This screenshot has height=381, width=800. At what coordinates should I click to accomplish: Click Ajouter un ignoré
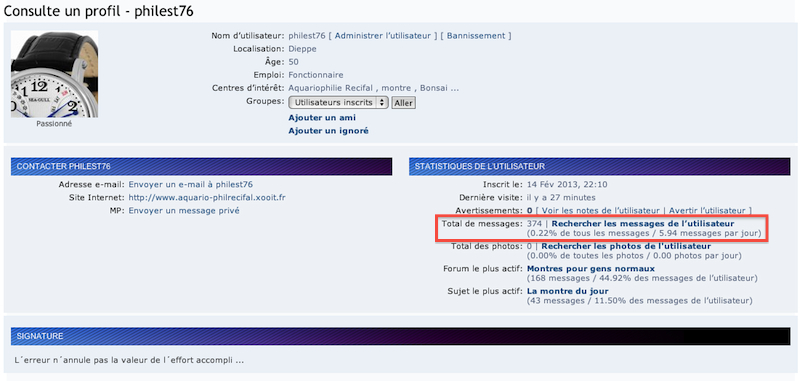328,131
